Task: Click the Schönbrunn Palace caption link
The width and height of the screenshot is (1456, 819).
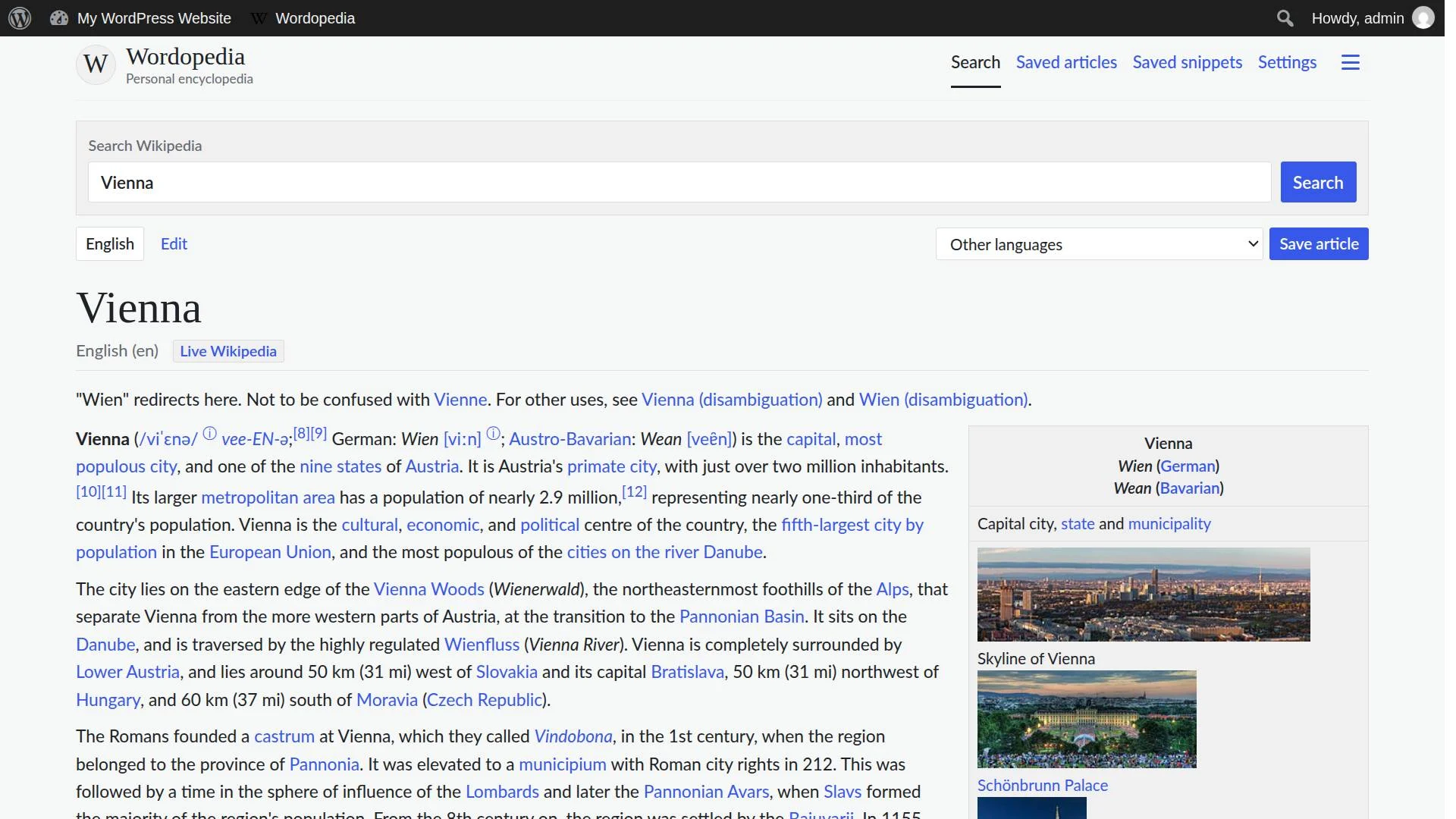Action: pos(1043,786)
